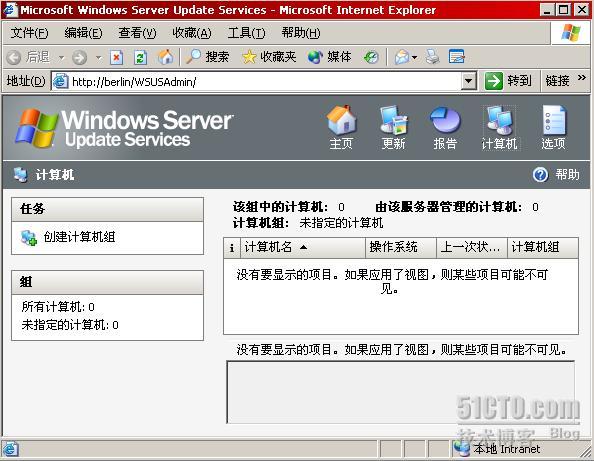
Task: Click the Edit page toolbar icon
Action: 456,57
